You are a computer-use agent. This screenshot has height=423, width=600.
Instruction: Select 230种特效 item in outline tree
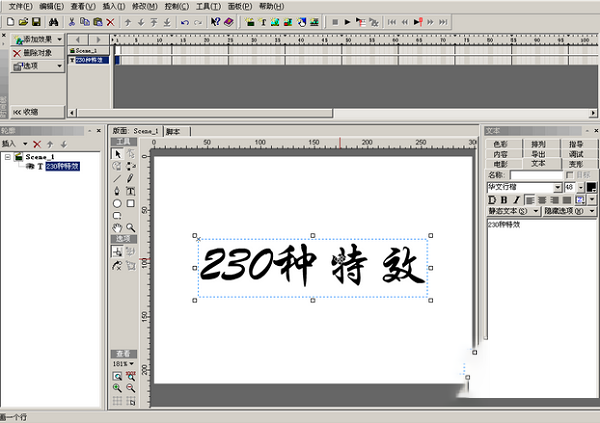tap(62, 166)
